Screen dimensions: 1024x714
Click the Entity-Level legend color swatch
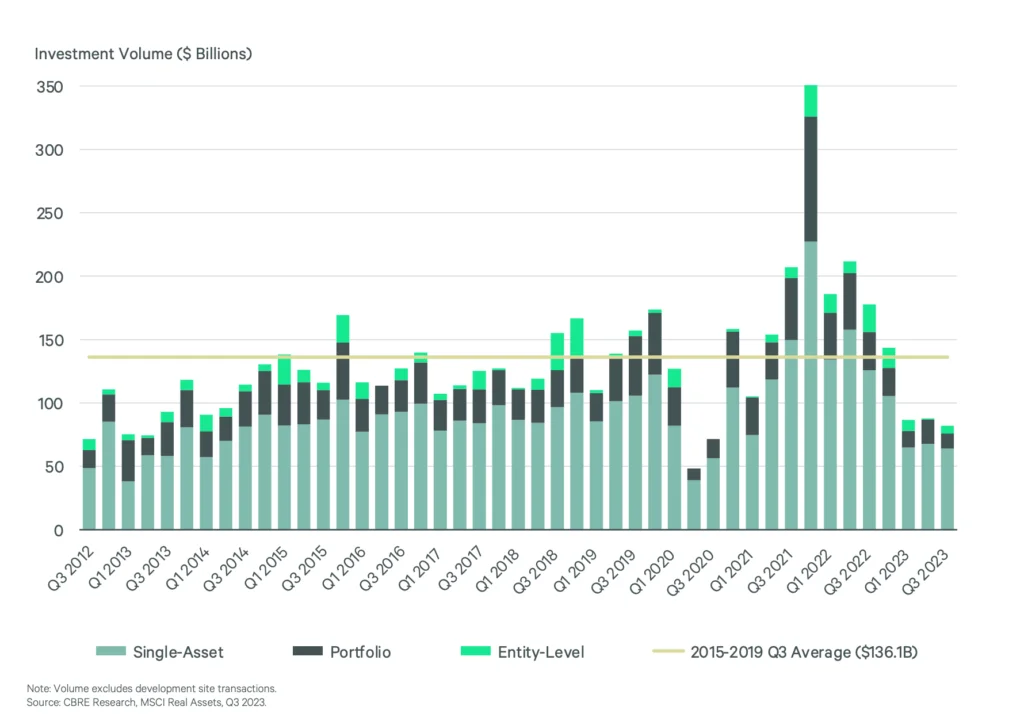[x=475, y=651]
